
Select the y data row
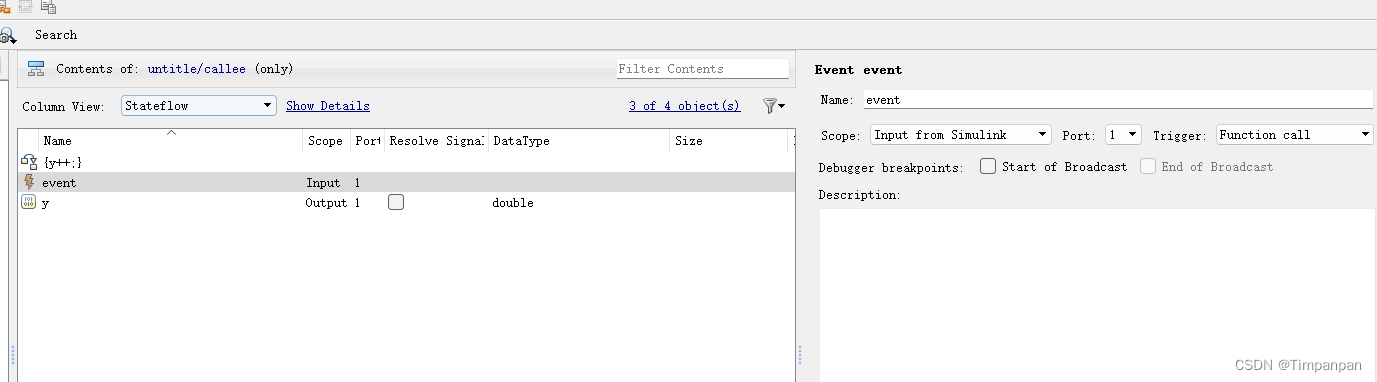[406, 203]
